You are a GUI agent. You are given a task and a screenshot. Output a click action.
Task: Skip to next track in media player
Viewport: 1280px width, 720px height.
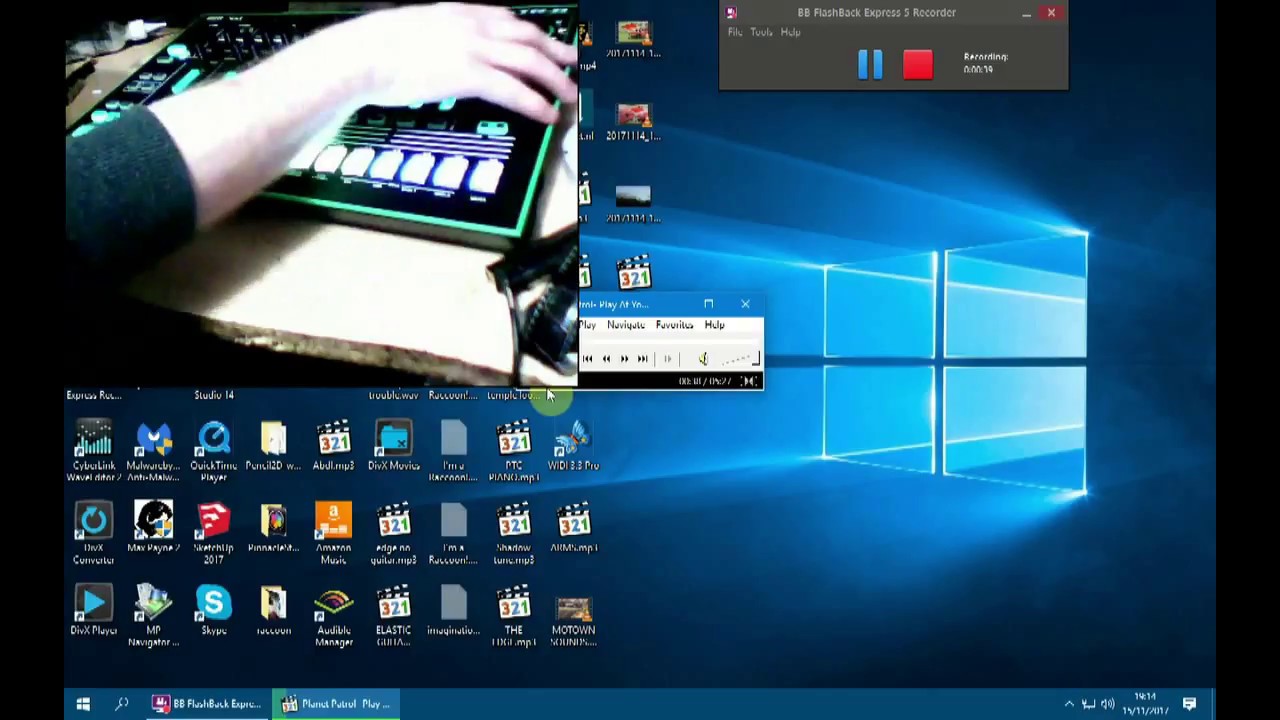[643, 358]
